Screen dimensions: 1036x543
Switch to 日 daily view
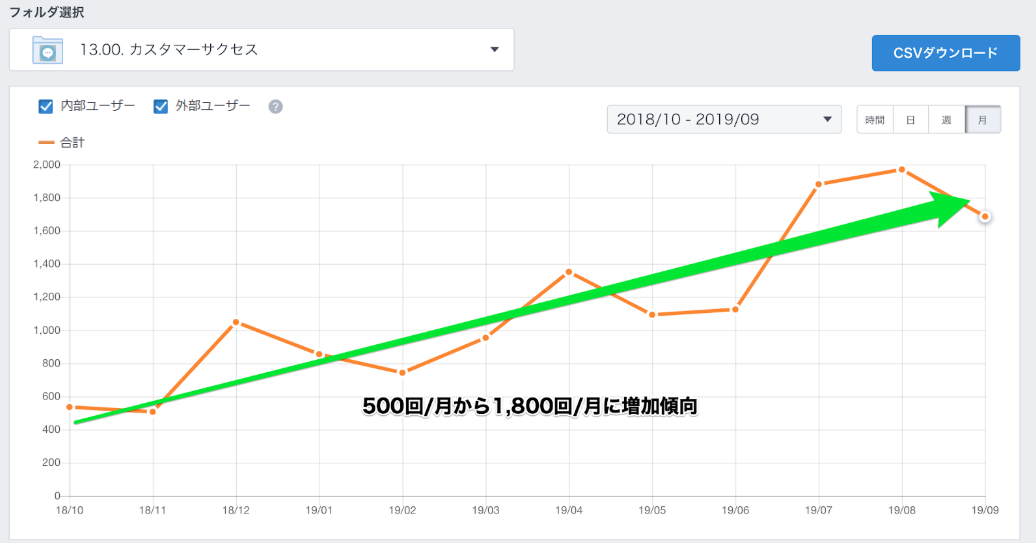pos(910,120)
